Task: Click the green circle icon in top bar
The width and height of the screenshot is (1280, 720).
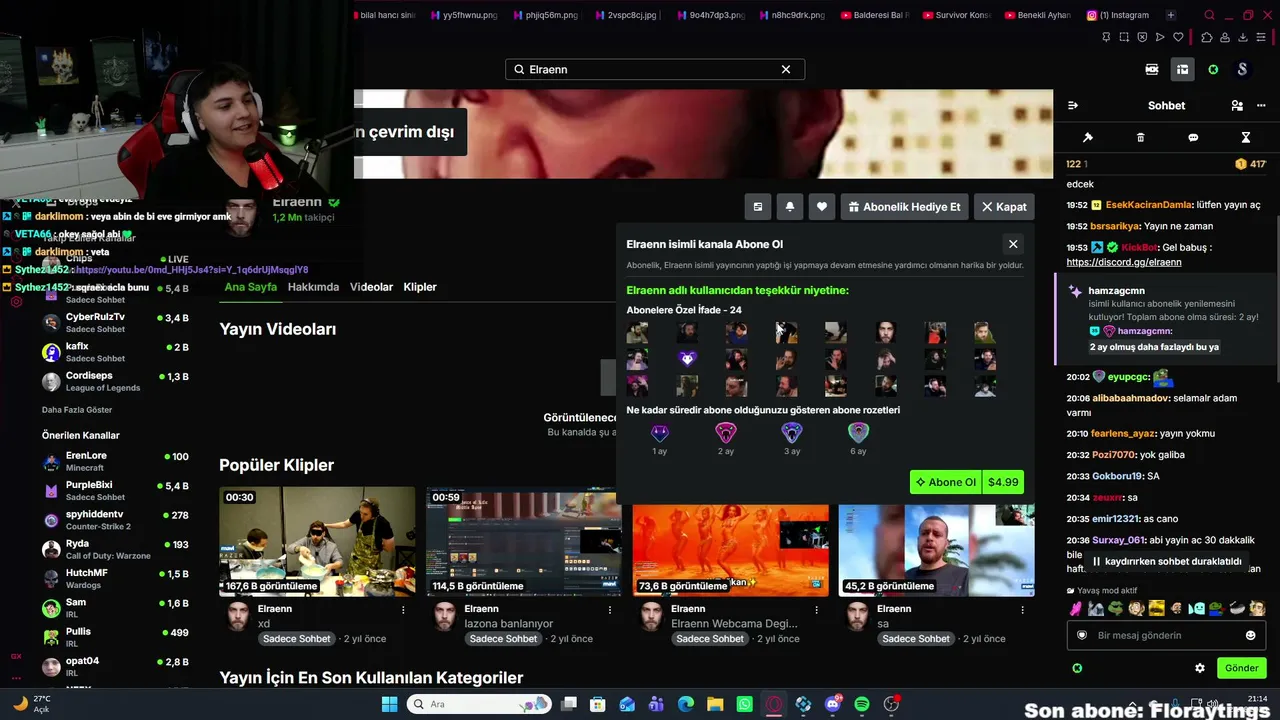Action: pyautogui.click(x=1213, y=69)
